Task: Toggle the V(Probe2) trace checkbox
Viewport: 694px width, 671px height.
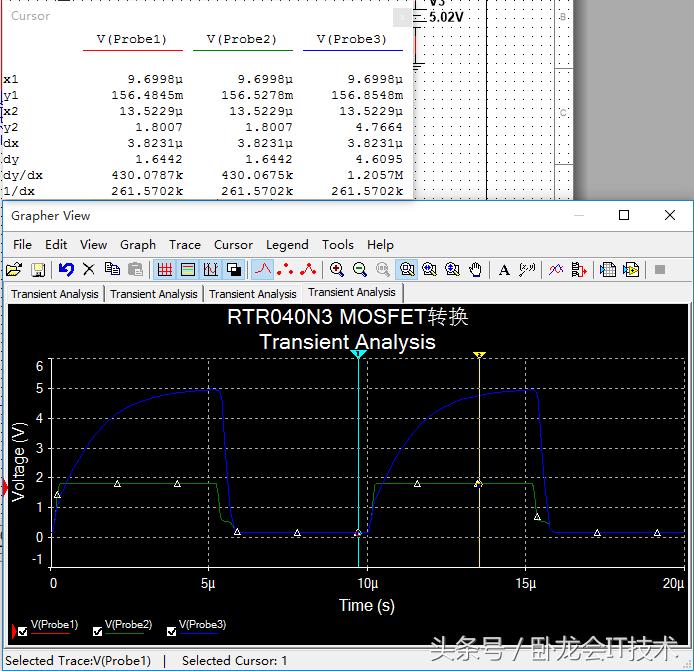Action: (x=97, y=631)
